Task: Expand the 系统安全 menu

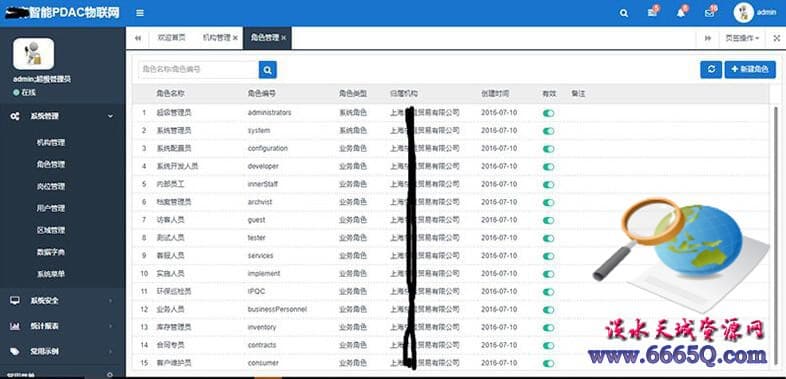Action: coord(63,301)
